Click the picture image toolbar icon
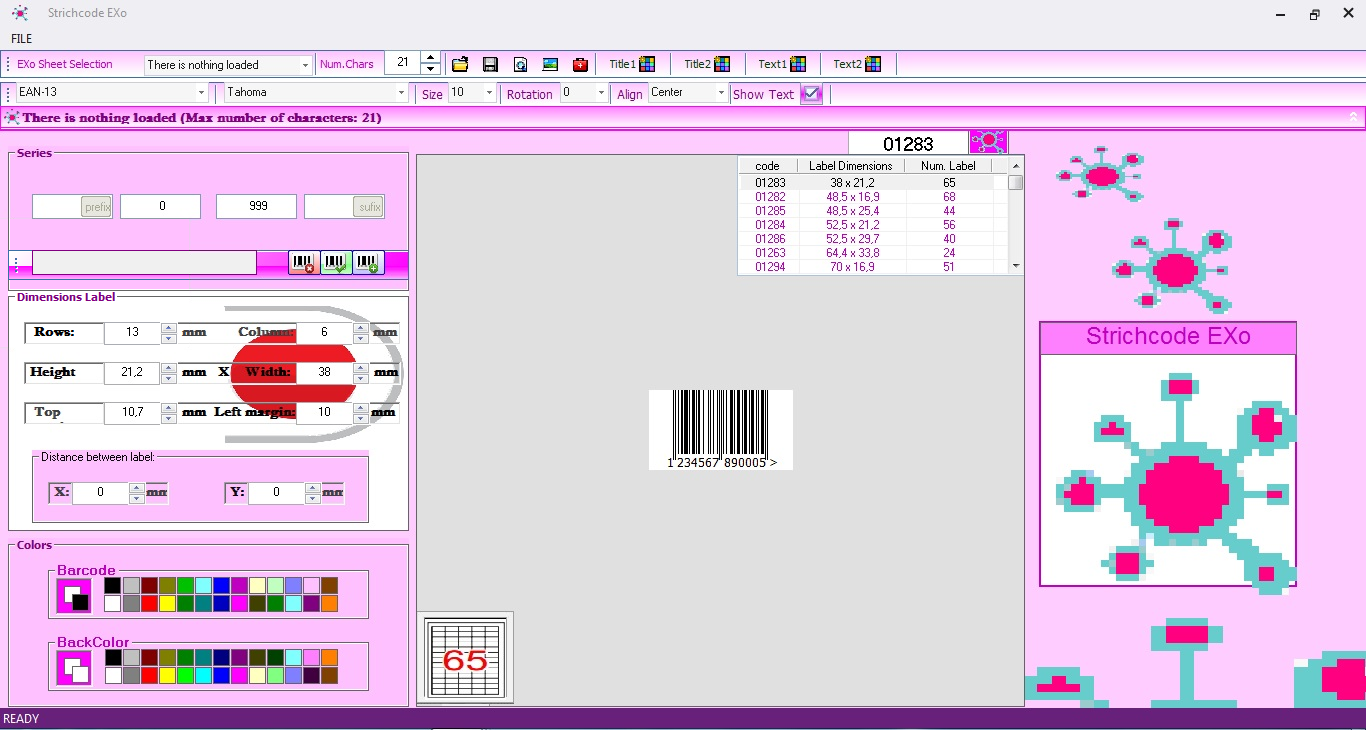This screenshot has height=730, width=1366. (x=550, y=64)
